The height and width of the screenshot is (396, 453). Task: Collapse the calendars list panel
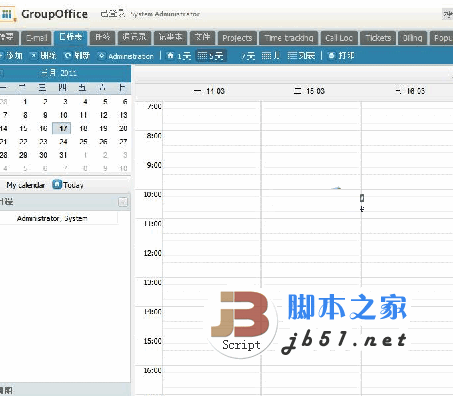coord(123,202)
